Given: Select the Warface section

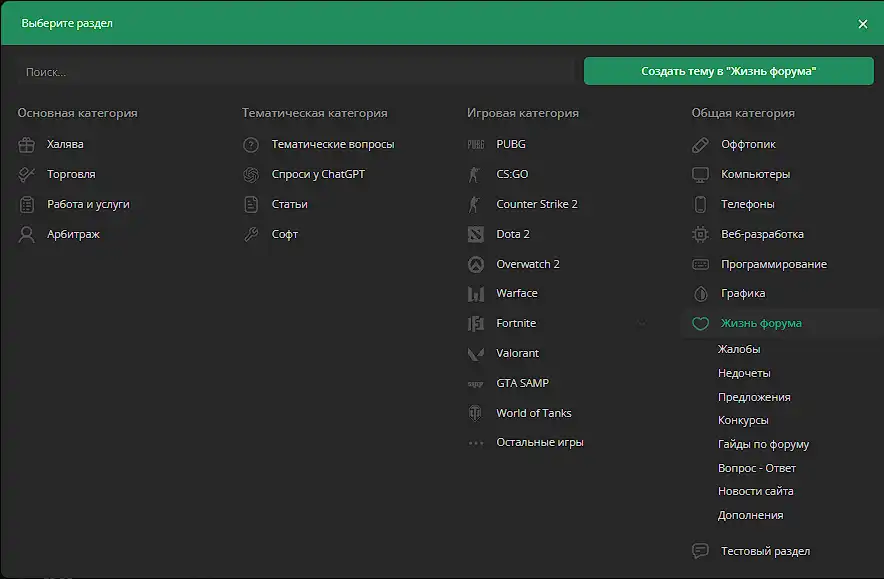Looking at the screenshot, I should [x=516, y=293].
